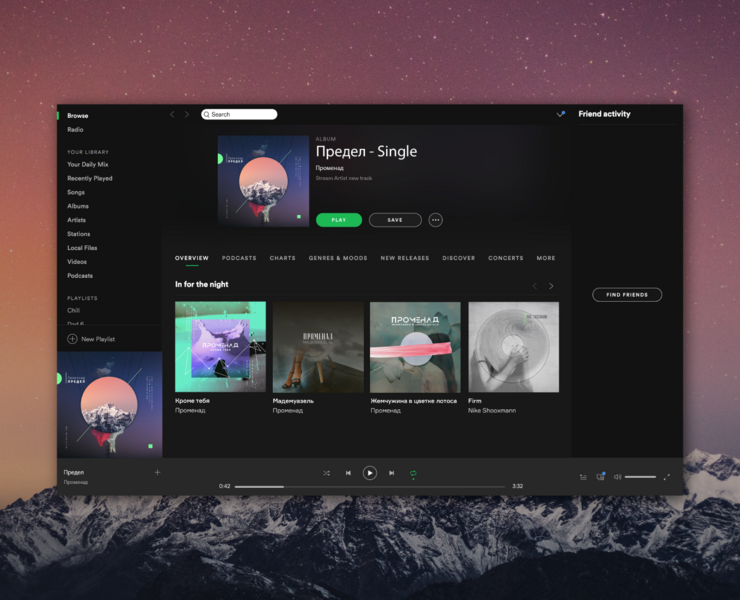Select Radio in the sidebar

pos(75,129)
